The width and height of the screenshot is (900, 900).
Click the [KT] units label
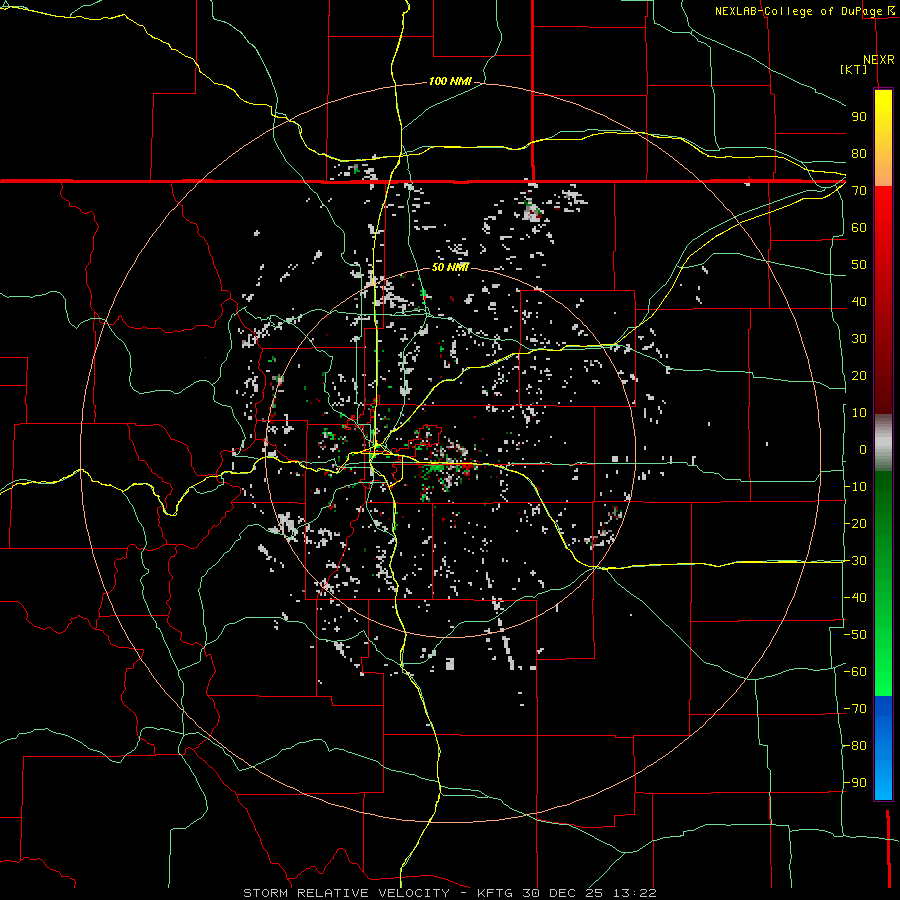854,69
